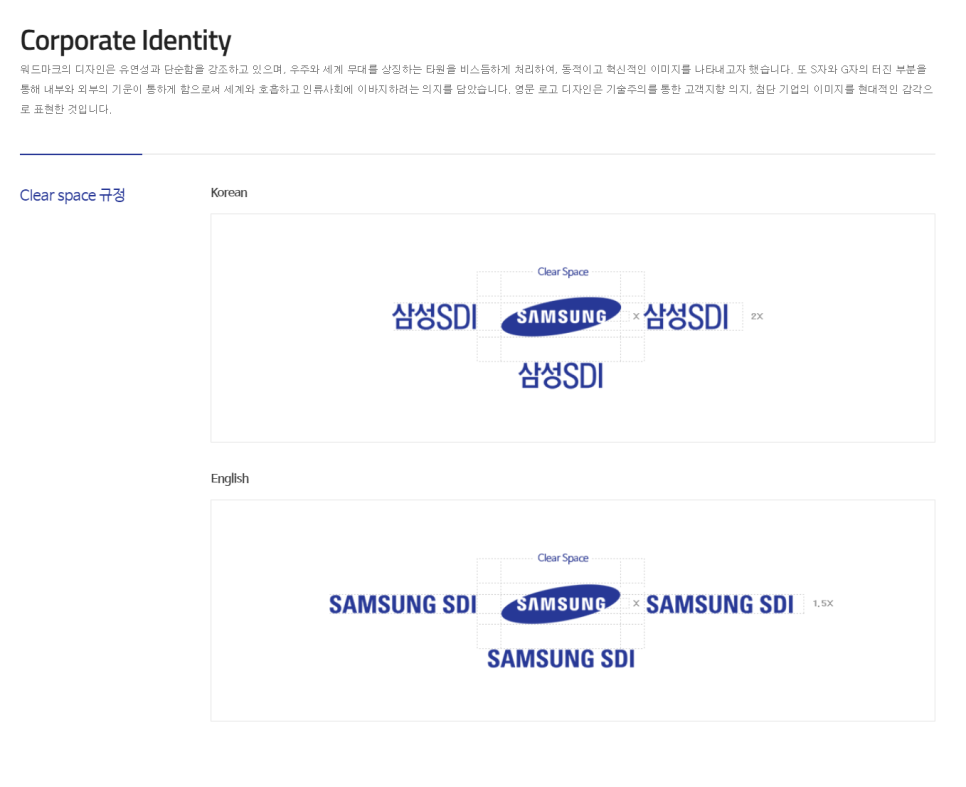This screenshot has width=966, height=787.
Task: Click the Korean subsection heading
Action: pos(229,192)
